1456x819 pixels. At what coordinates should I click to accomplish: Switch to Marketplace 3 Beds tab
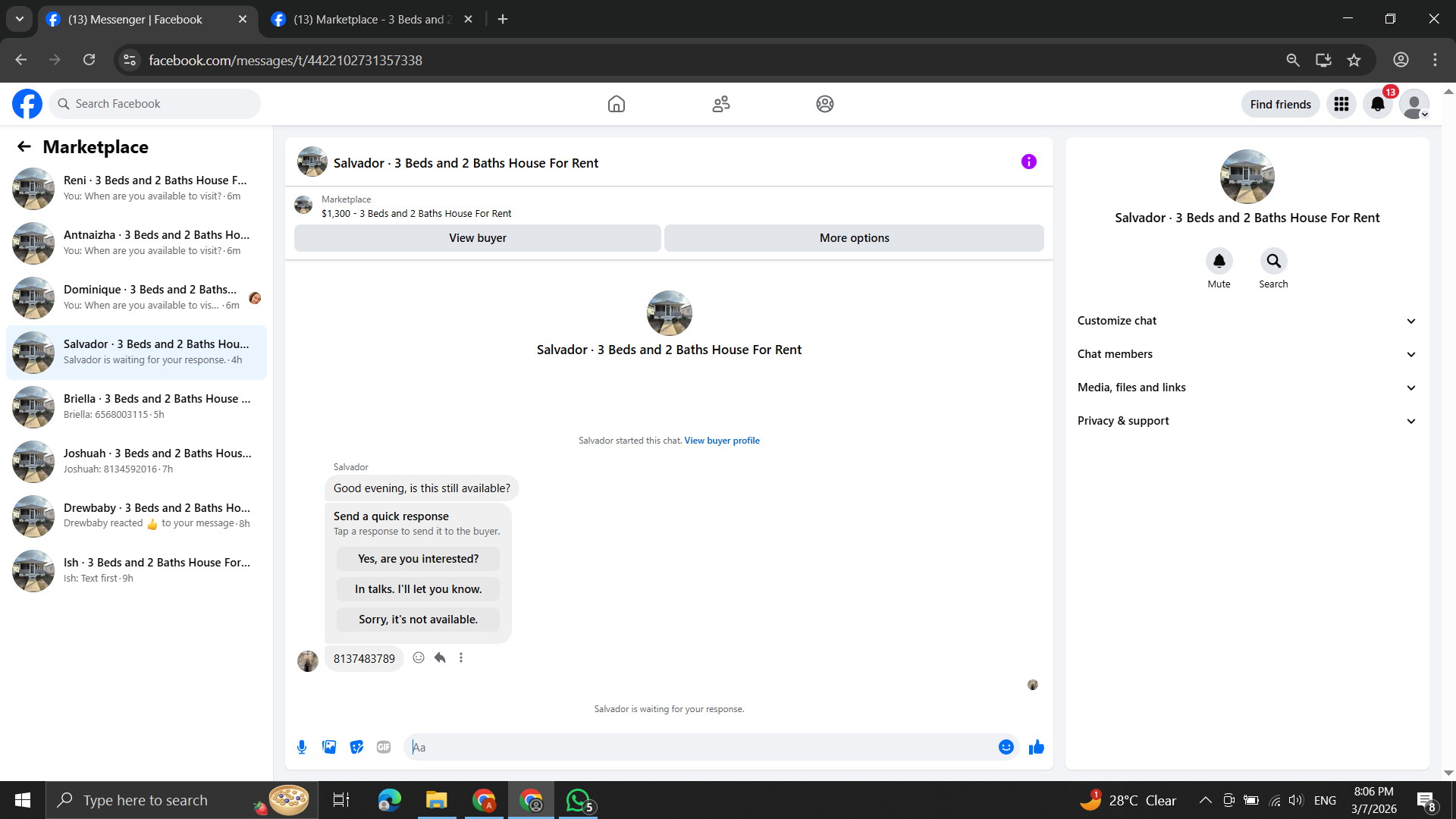[372, 20]
